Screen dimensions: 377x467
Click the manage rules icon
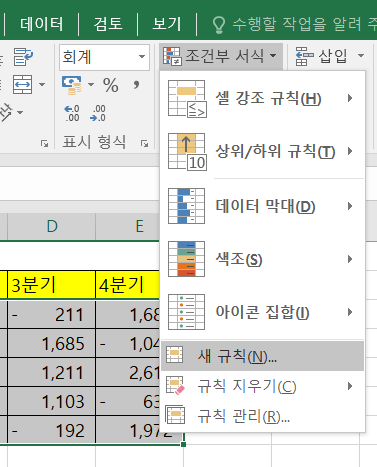pos(175,415)
